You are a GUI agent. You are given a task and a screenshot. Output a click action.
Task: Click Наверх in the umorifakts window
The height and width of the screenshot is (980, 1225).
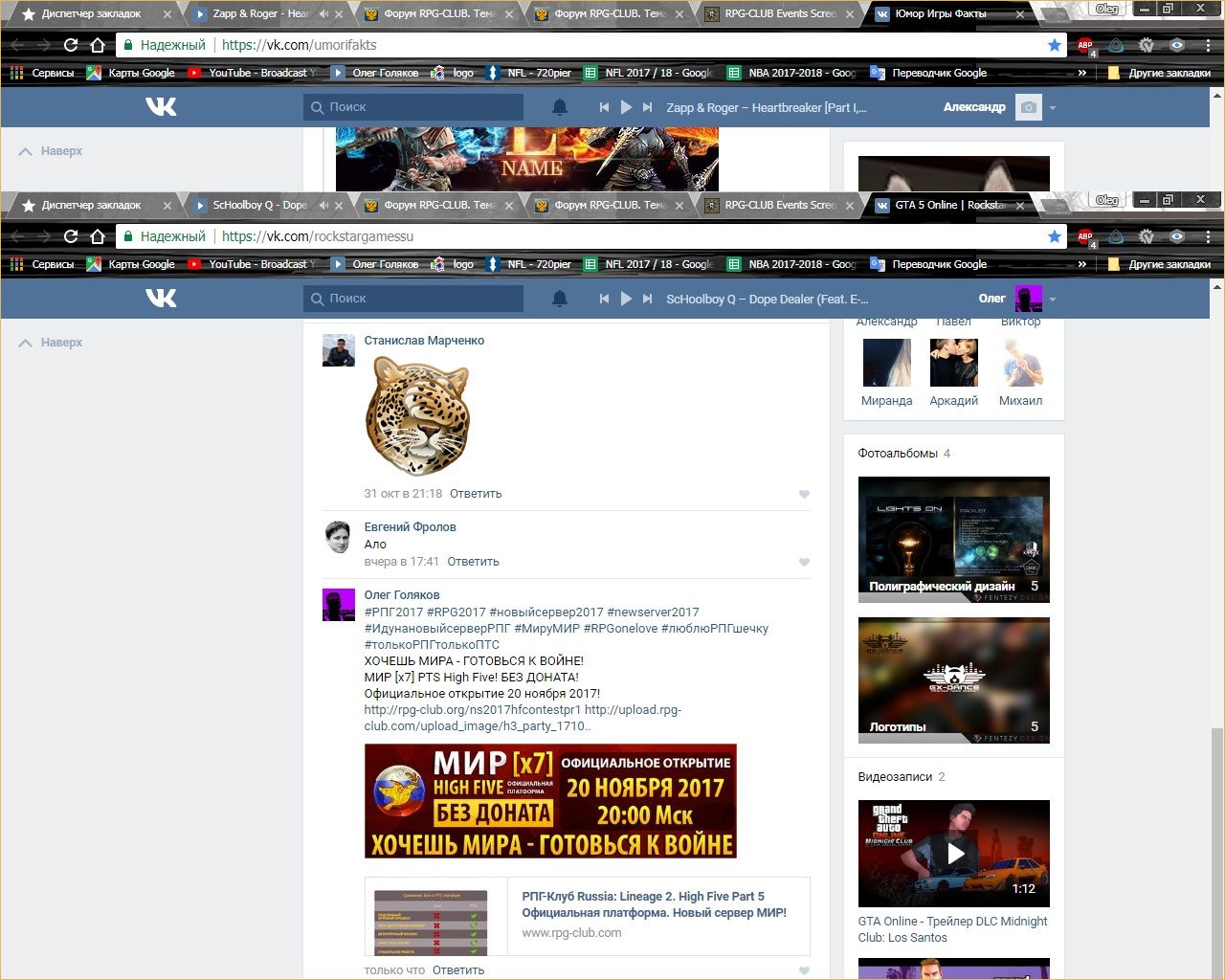[x=51, y=151]
